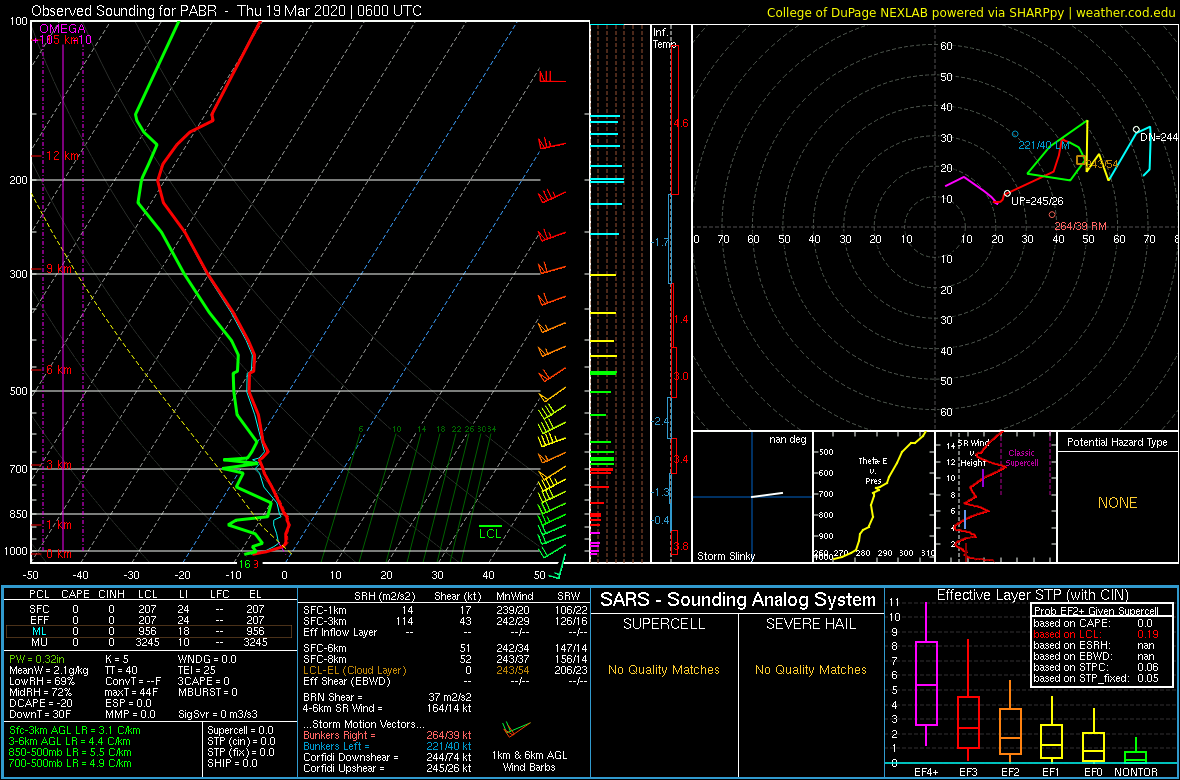The image size is (1180, 780).
Task: Click the MidRH = 72% value
Action: click(41, 691)
